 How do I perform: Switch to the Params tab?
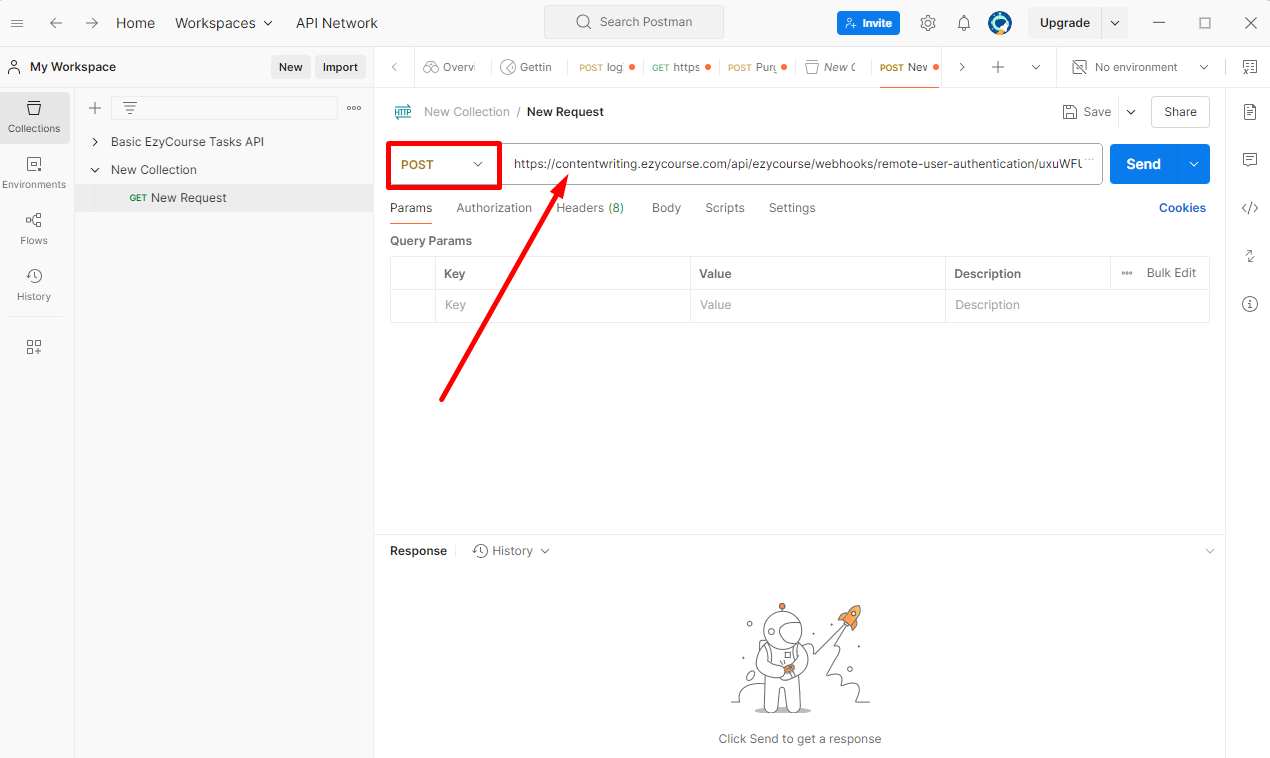[411, 208]
